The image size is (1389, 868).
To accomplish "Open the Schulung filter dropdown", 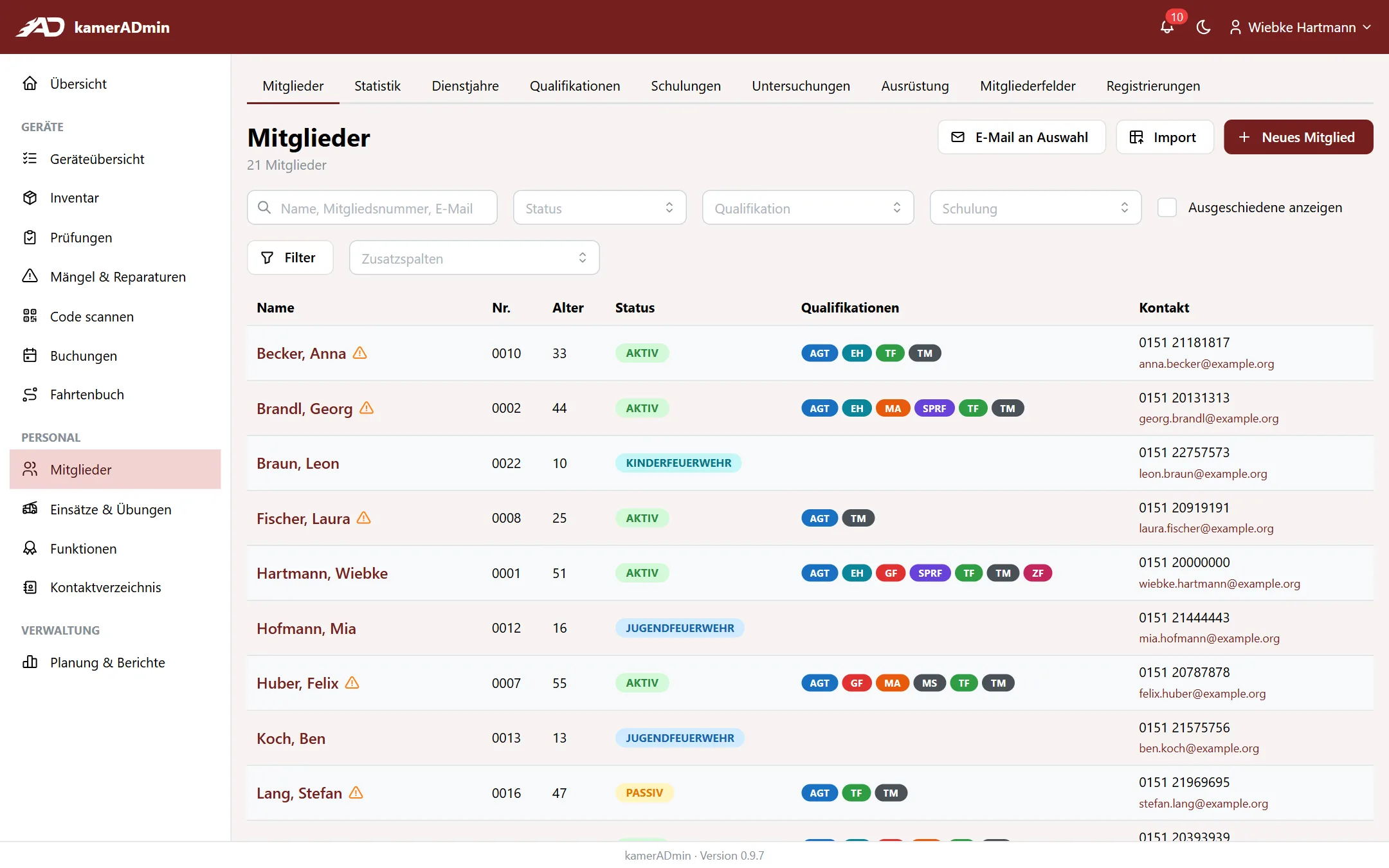I will click(1035, 208).
